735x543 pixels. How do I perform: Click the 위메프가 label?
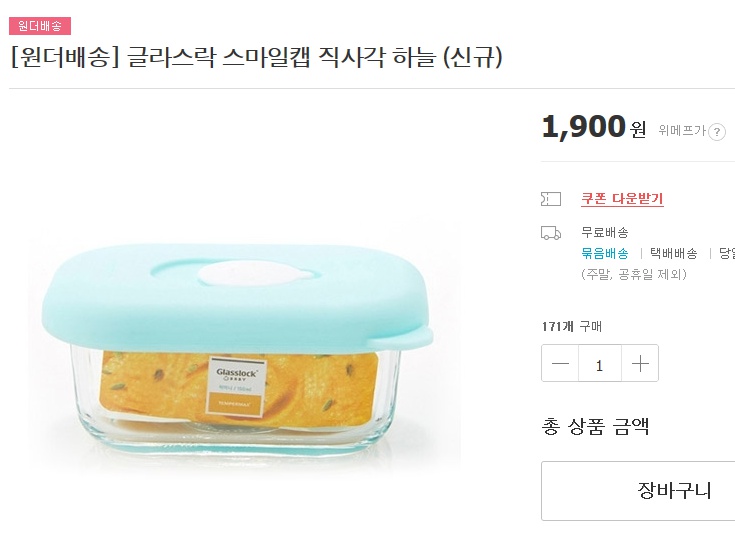tap(681, 130)
